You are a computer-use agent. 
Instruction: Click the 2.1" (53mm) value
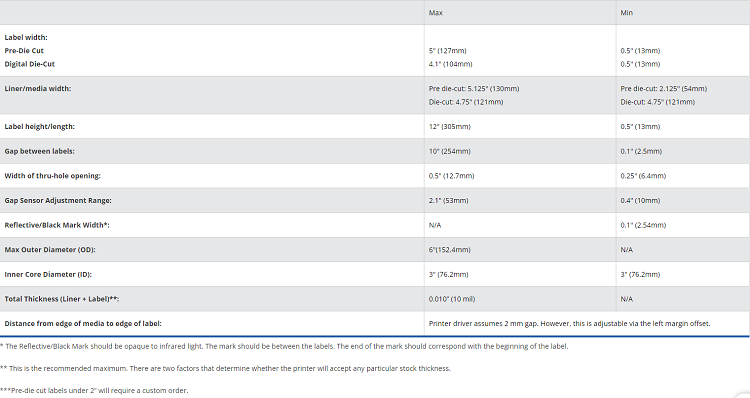[448, 200]
